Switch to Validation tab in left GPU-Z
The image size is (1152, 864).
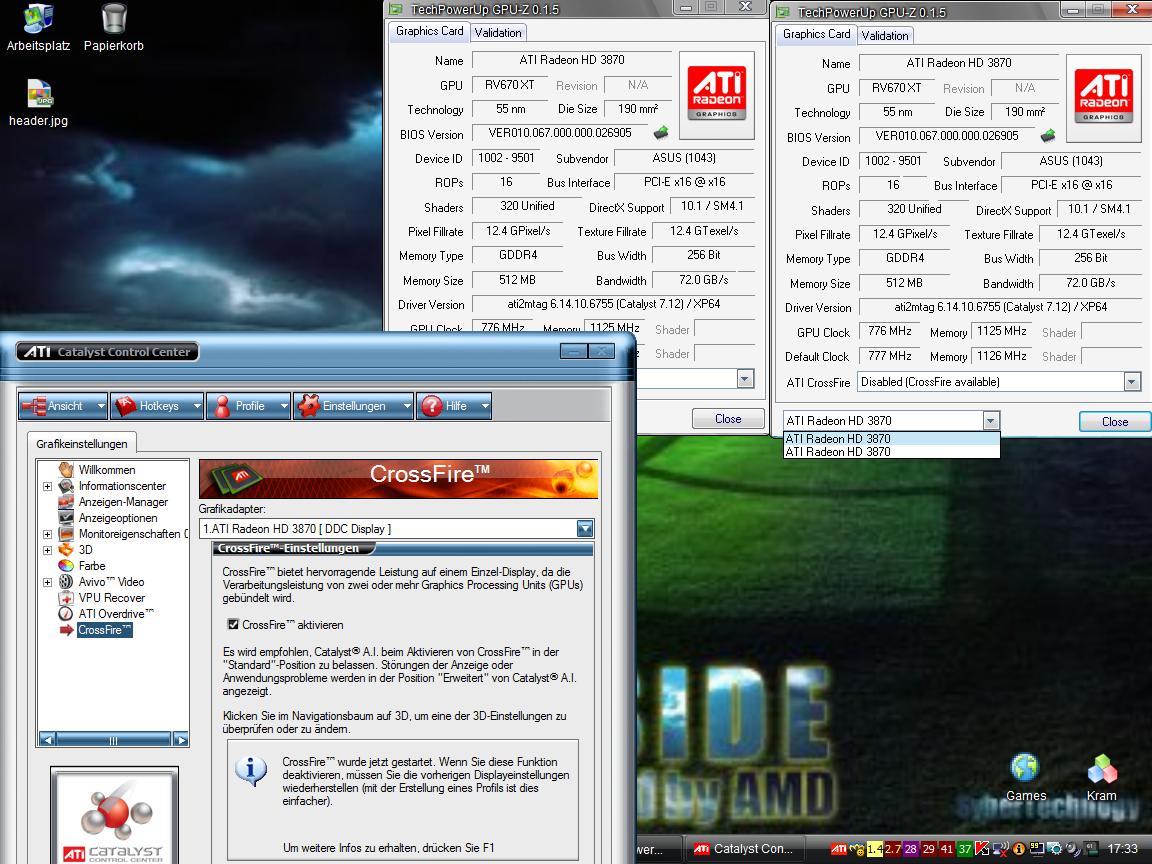click(498, 32)
